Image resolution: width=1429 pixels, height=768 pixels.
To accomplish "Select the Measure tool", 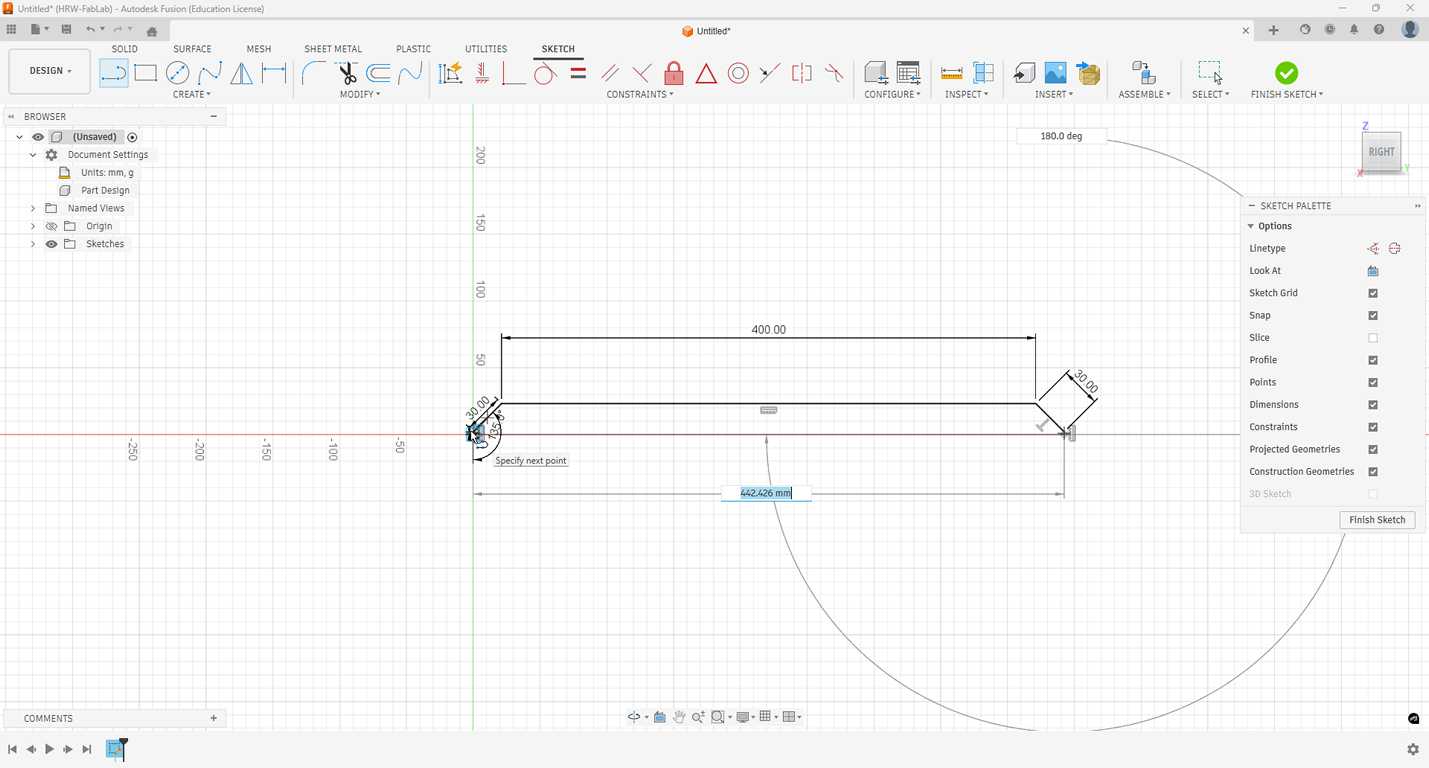I will tap(952, 73).
